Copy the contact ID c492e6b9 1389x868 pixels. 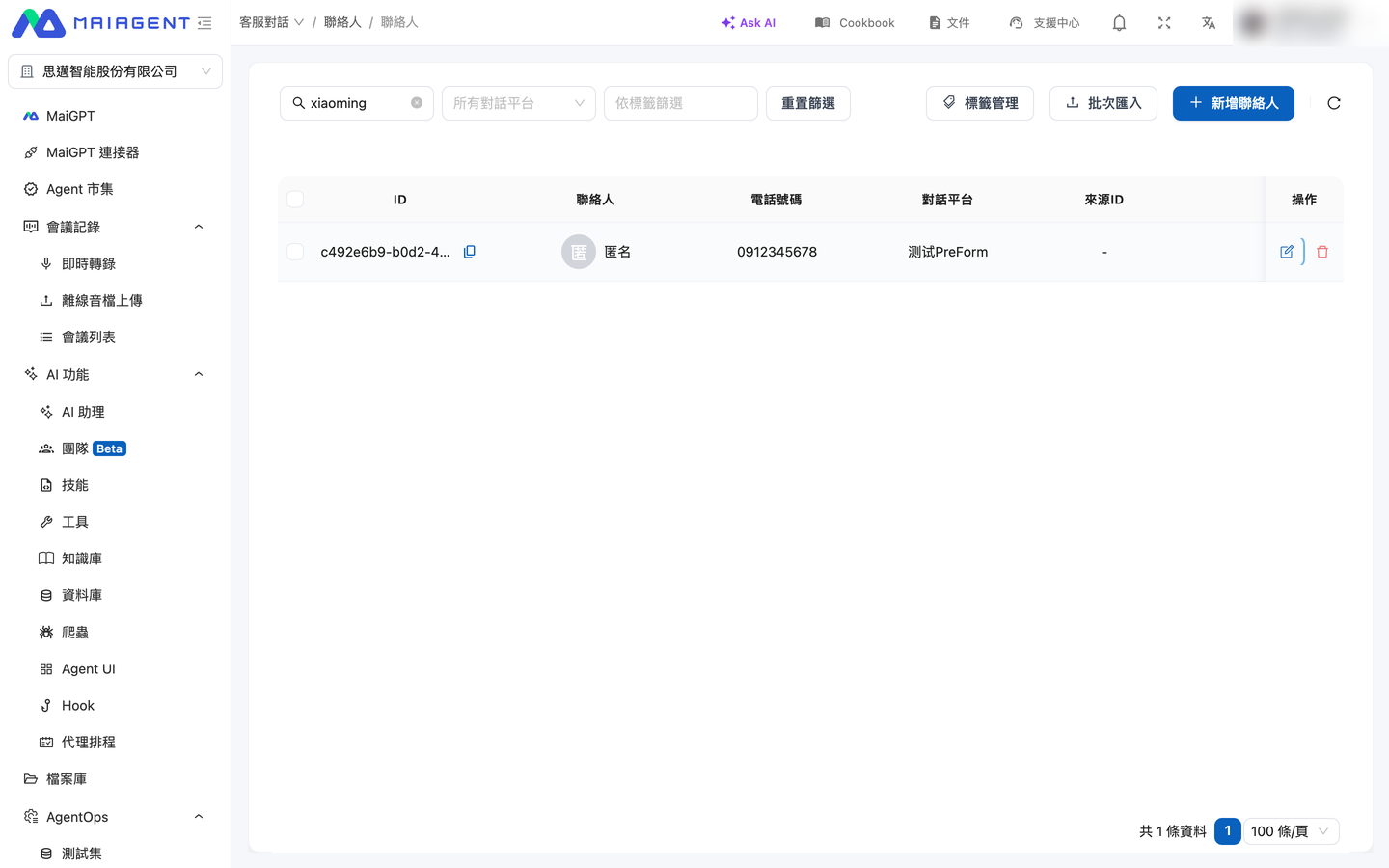pos(470,252)
